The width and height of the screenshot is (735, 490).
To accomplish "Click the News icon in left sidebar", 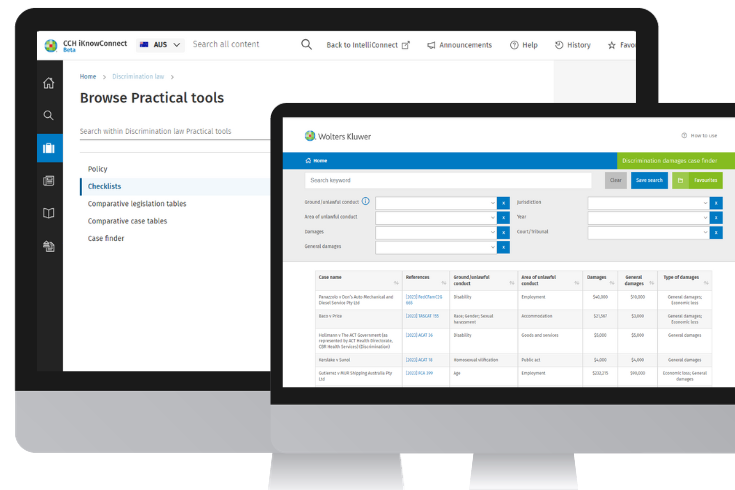I will 48,181.
